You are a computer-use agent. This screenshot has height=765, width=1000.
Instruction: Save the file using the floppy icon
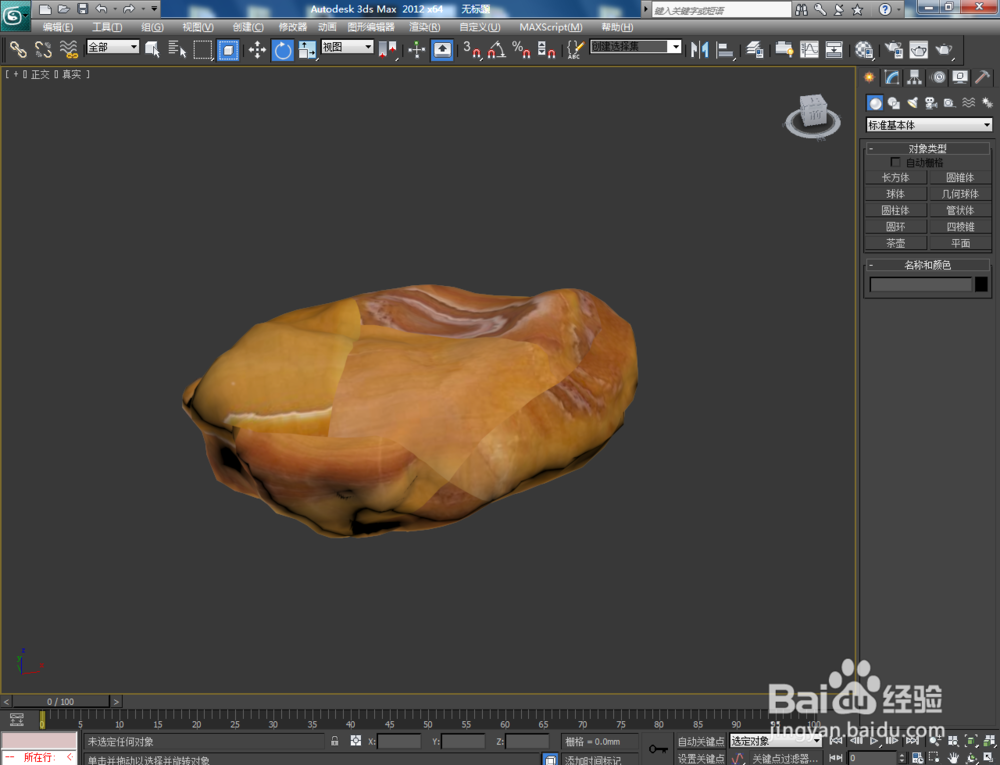[83, 9]
